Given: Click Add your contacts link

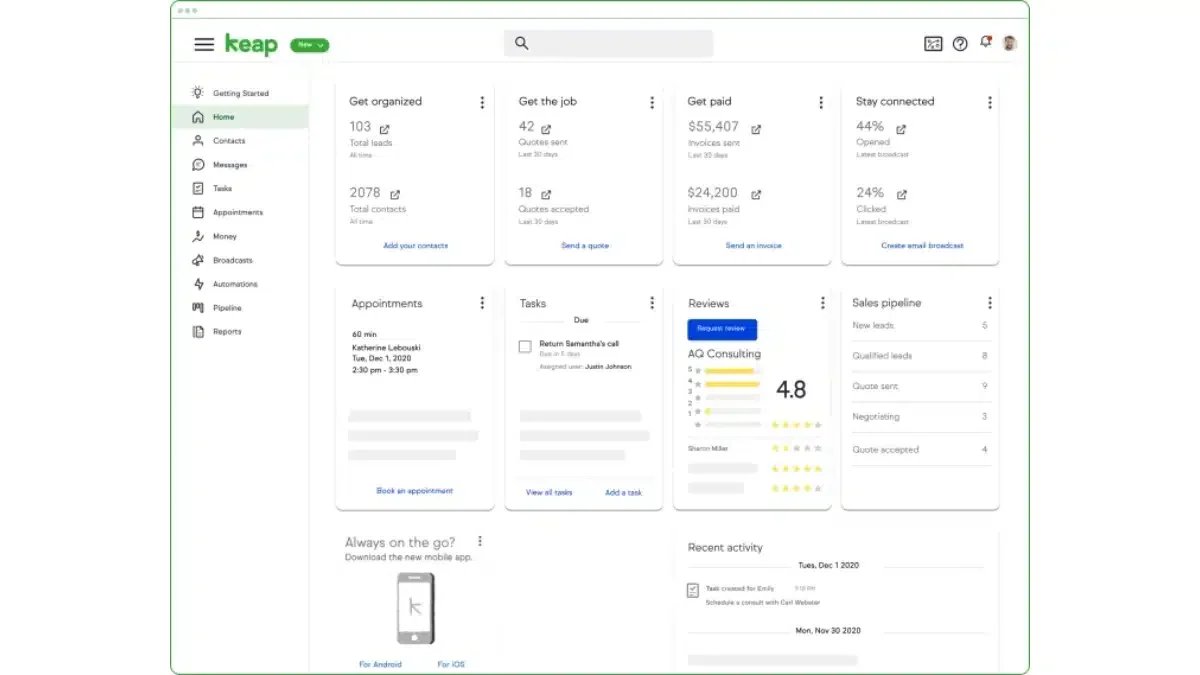Looking at the screenshot, I should tap(415, 245).
